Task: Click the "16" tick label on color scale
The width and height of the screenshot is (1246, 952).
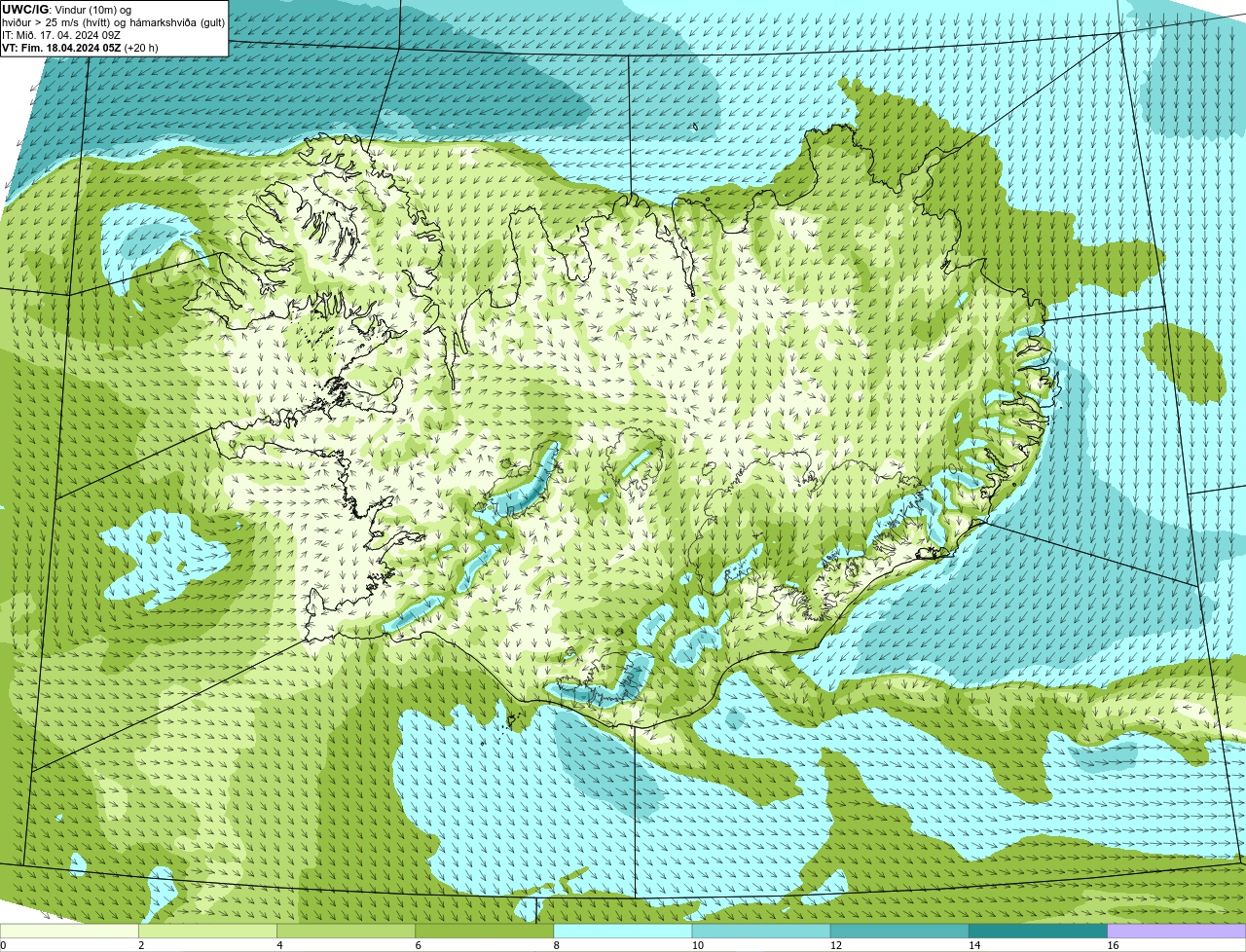Action: (x=1112, y=945)
